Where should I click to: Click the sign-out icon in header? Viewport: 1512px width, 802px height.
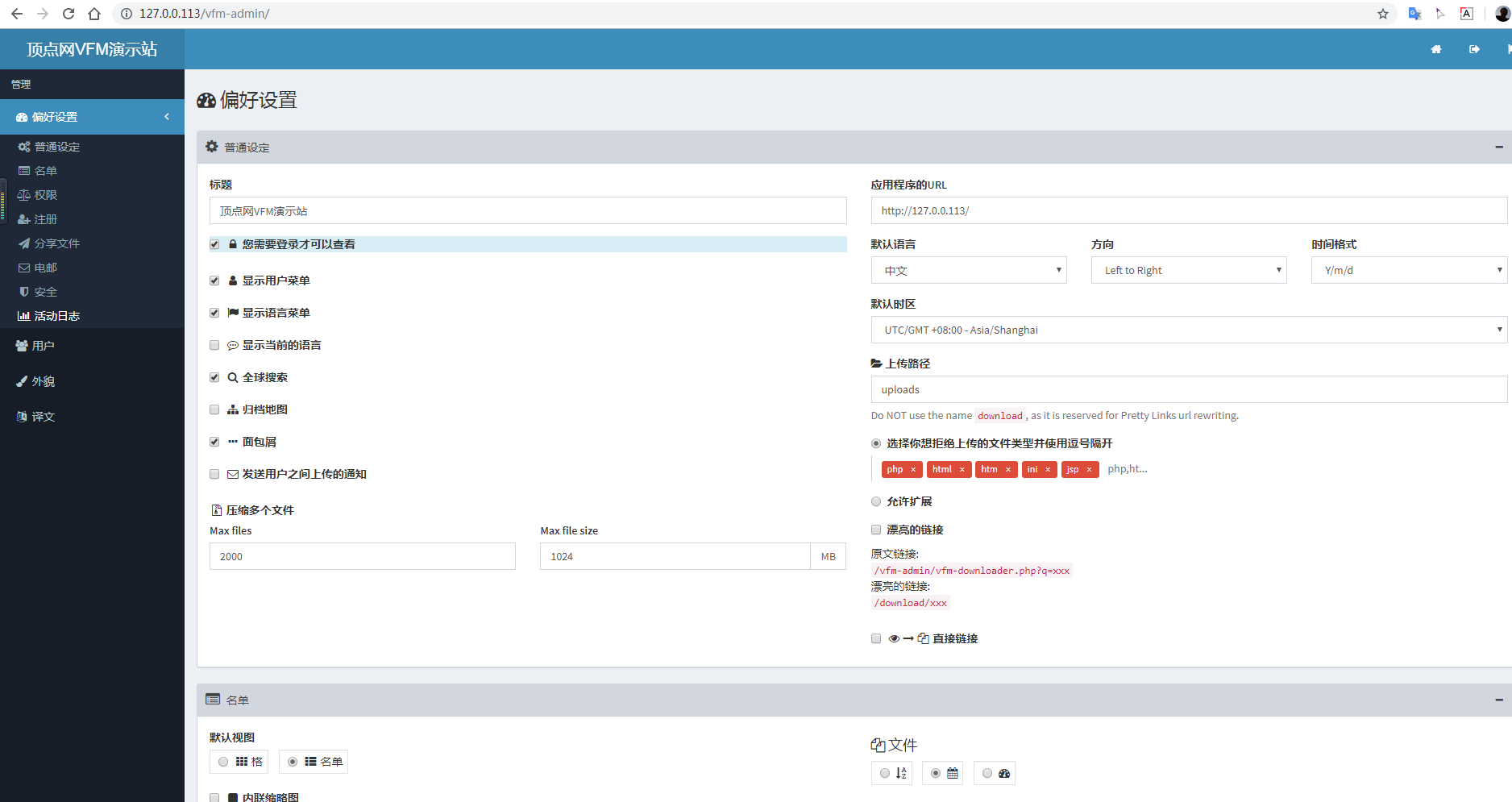pyautogui.click(x=1474, y=49)
